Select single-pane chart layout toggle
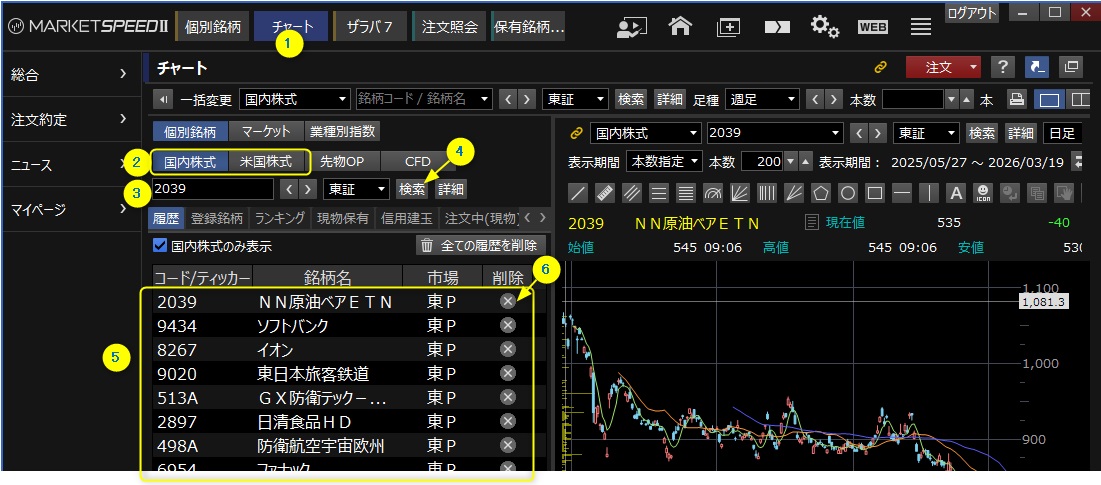Viewport: 1101px width, 485px height. (1049, 99)
